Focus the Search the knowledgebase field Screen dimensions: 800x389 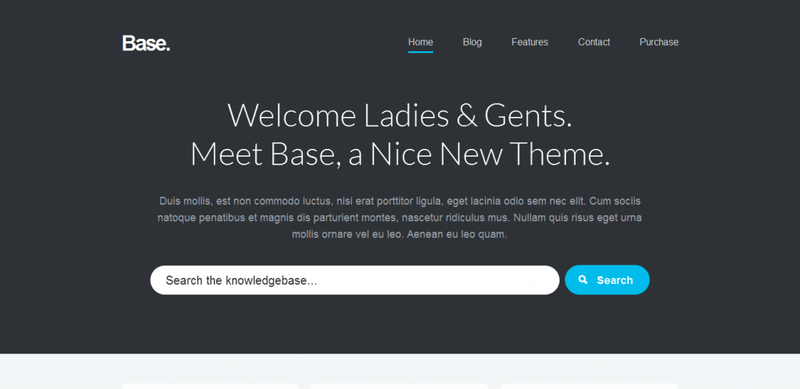[x=355, y=280]
